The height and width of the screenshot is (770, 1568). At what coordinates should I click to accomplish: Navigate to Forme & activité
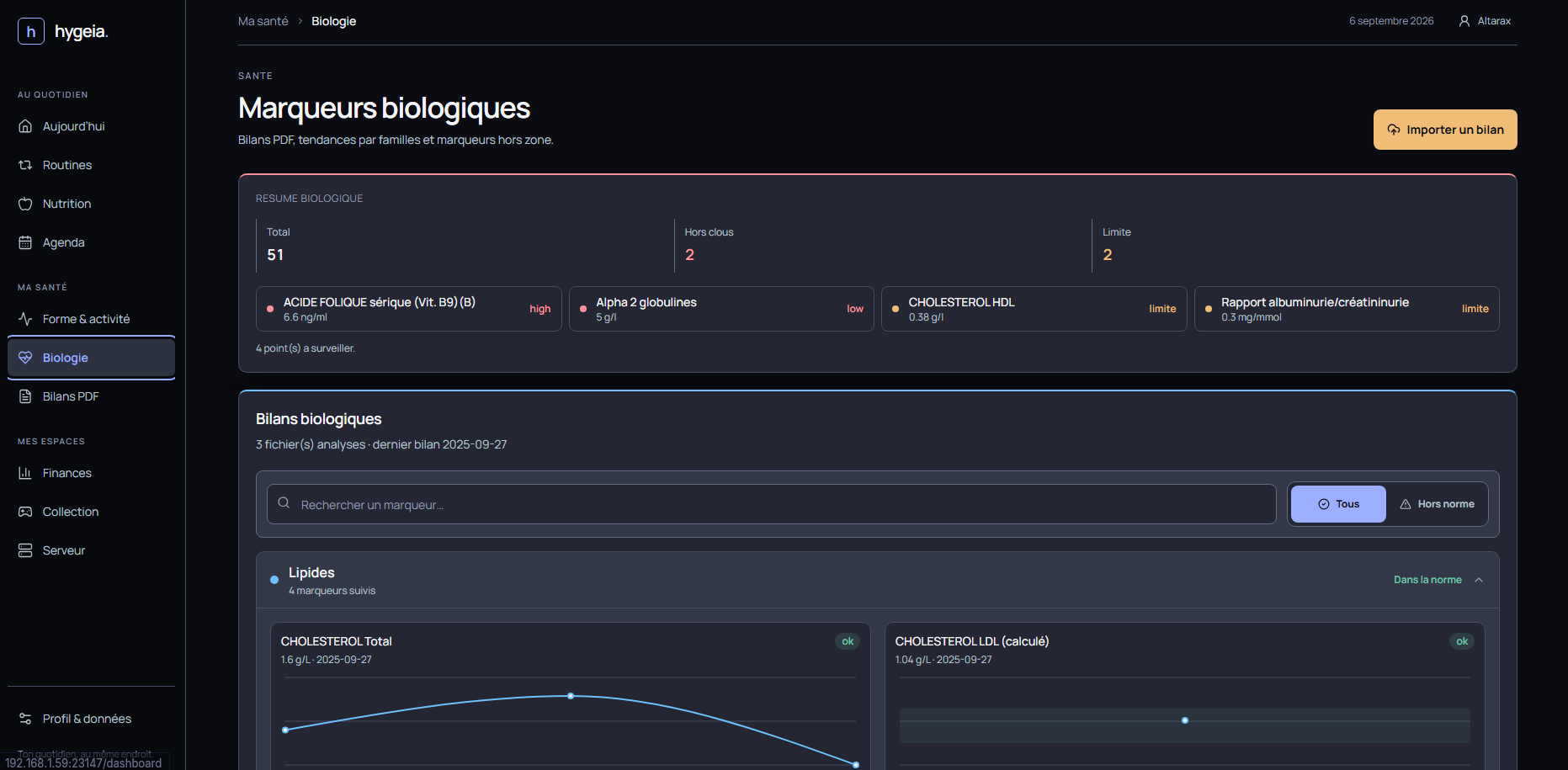[x=91, y=319]
